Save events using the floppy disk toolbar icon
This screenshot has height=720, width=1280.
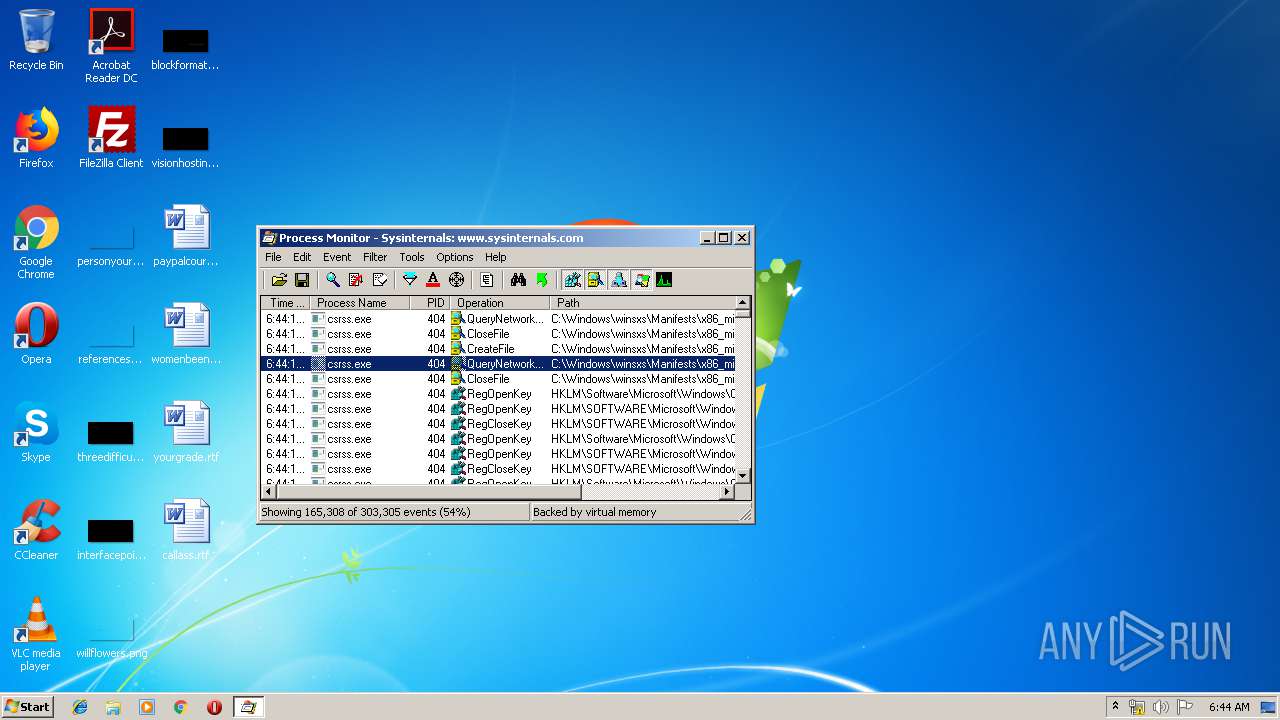click(302, 280)
